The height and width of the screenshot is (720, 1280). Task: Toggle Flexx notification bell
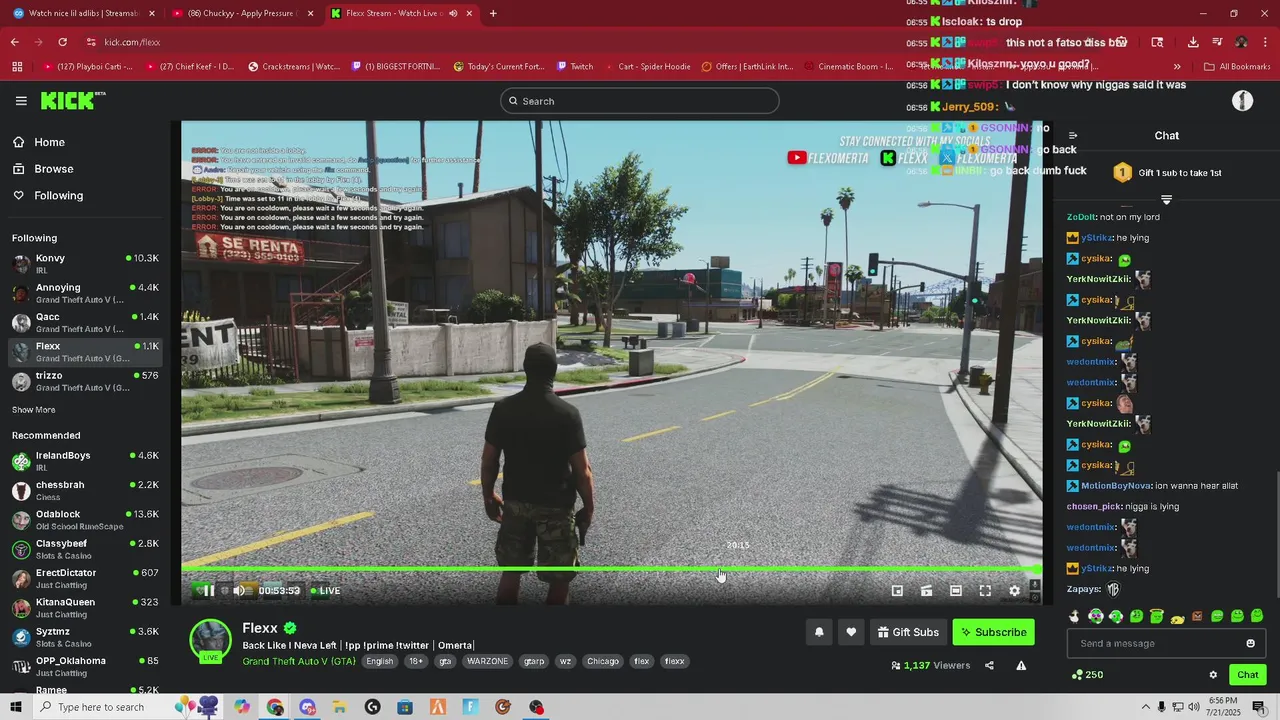pyautogui.click(x=819, y=632)
